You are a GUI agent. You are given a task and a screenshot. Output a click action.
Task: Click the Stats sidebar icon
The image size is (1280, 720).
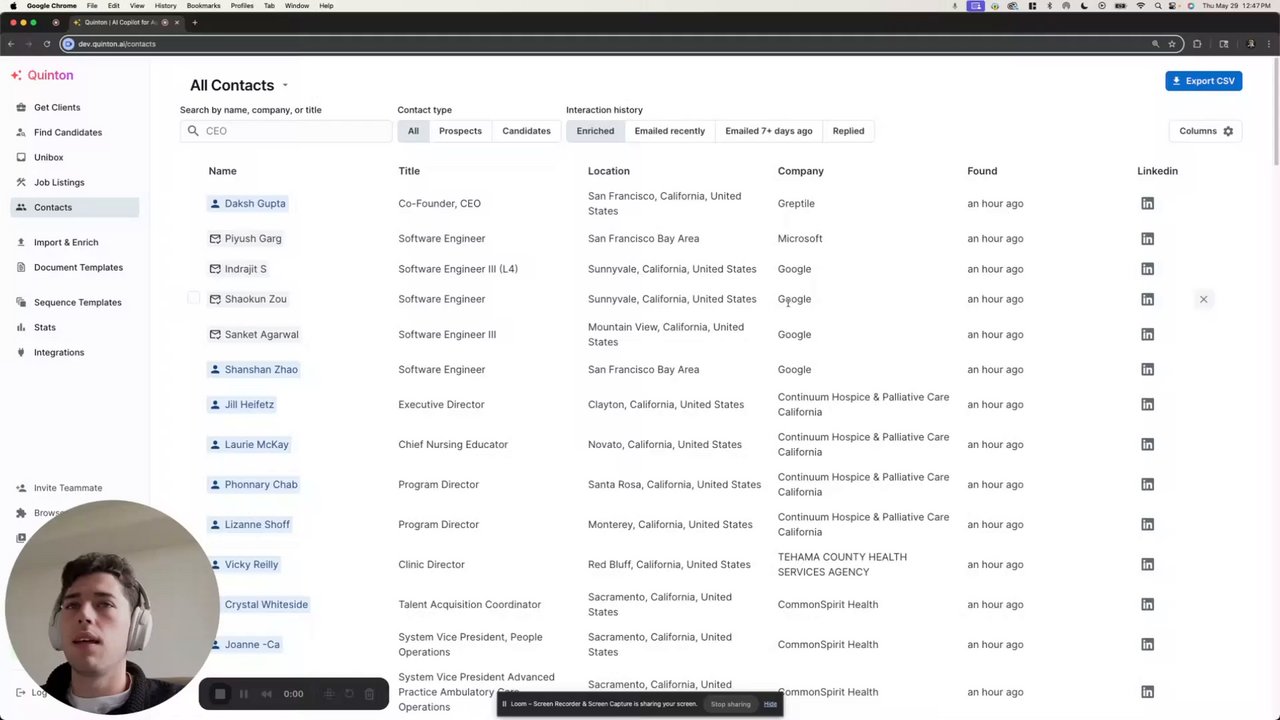[x=22, y=327]
